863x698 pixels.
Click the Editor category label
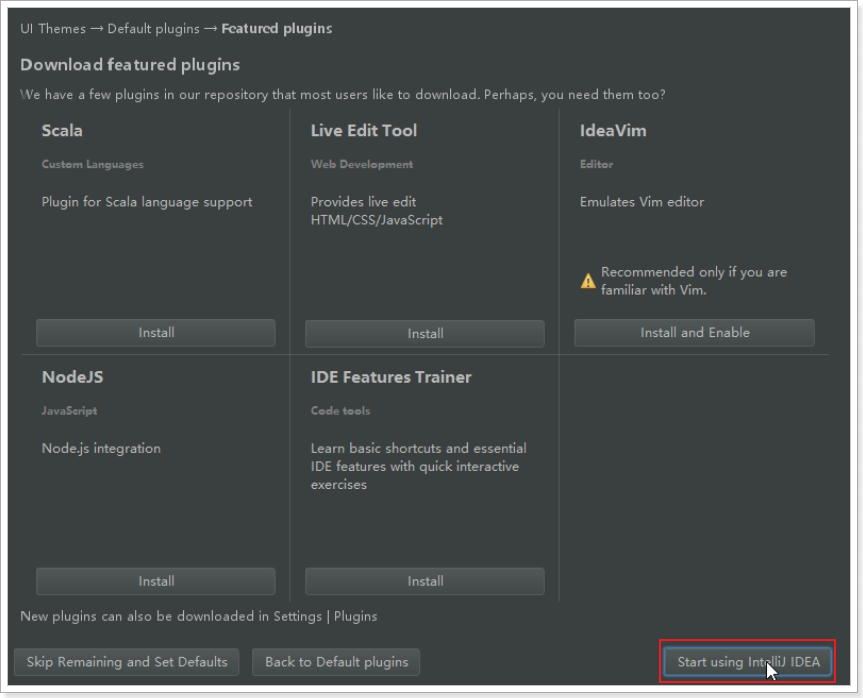[596, 164]
